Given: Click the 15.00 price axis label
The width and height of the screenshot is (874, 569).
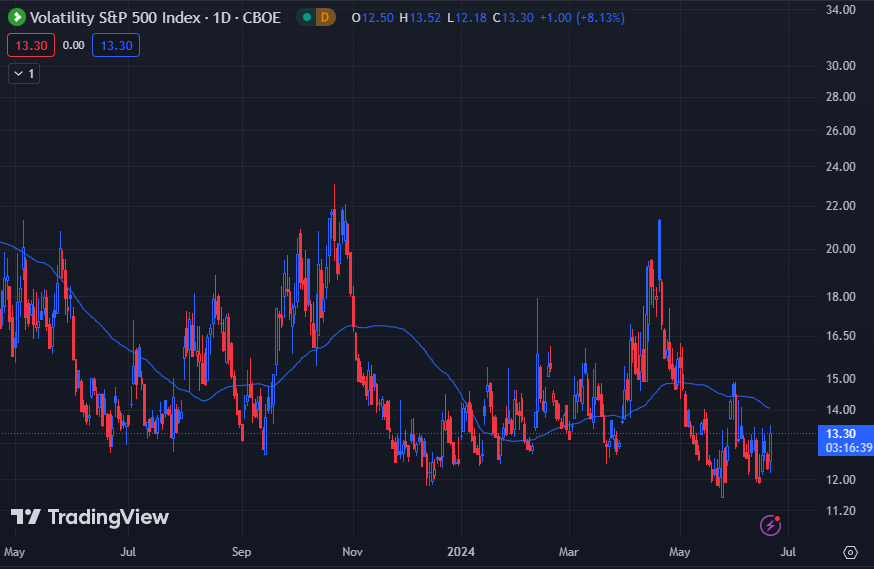Looking at the screenshot, I should point(841,378).
